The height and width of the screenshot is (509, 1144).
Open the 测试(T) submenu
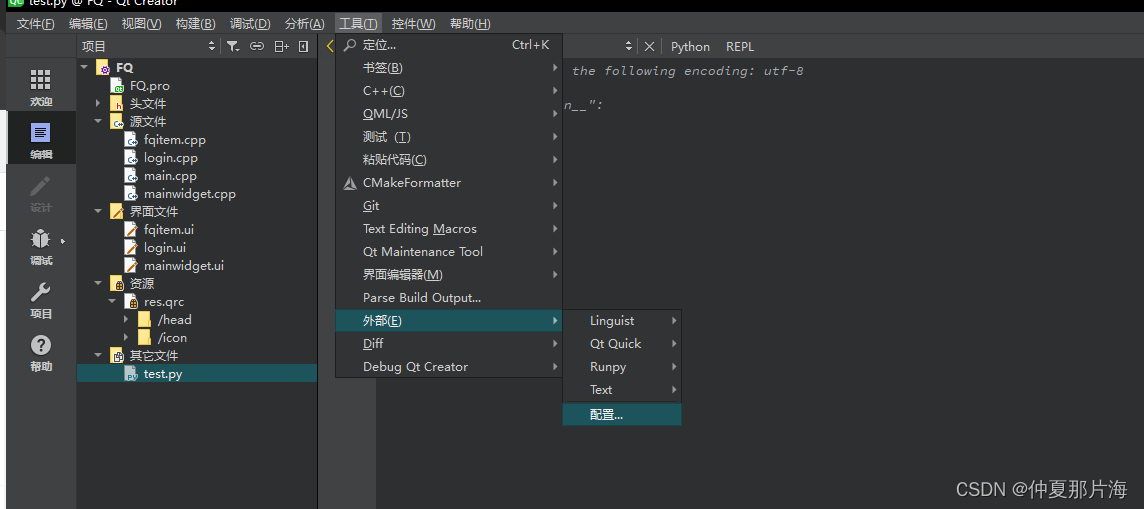click(449, 137)
